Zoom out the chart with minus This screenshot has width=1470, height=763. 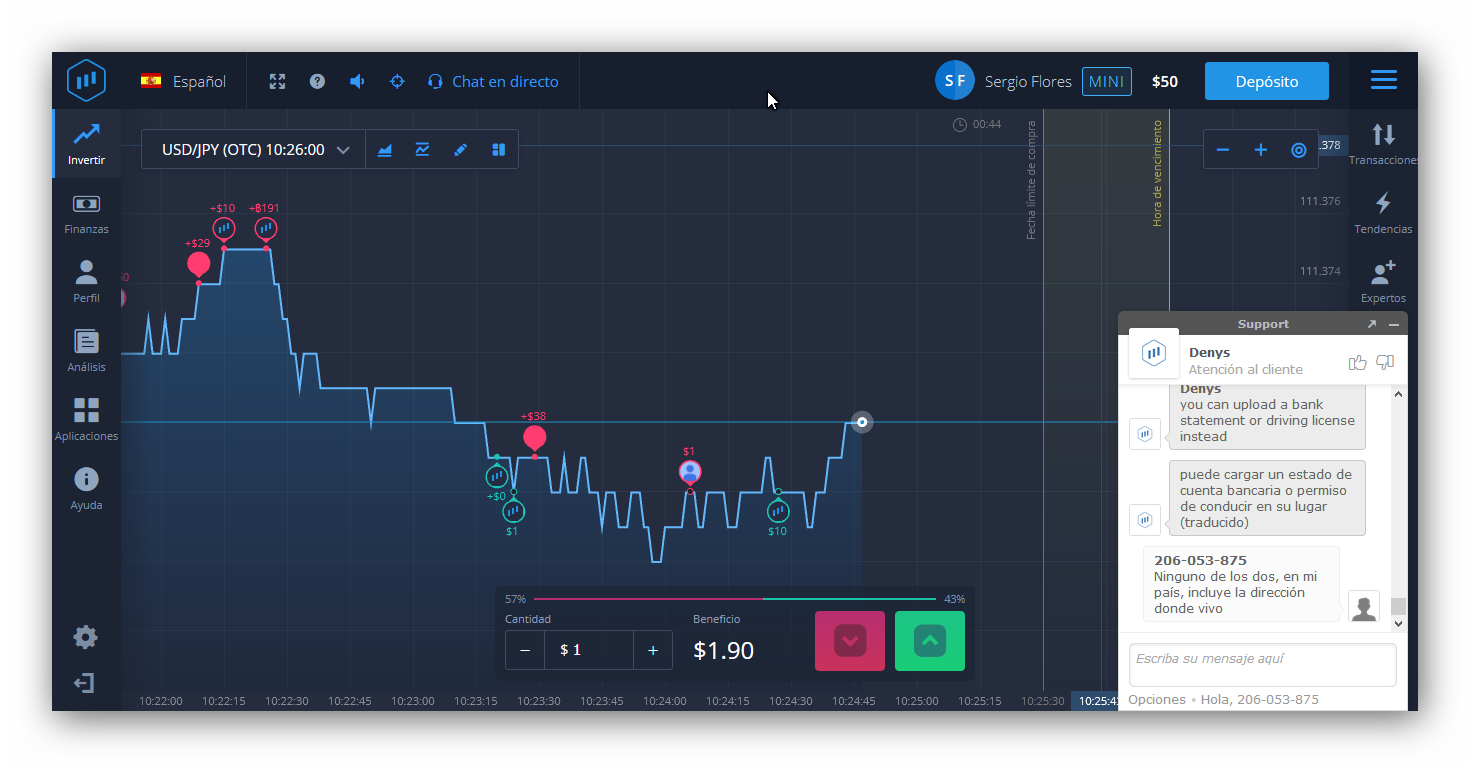[x=1222, y=150]
